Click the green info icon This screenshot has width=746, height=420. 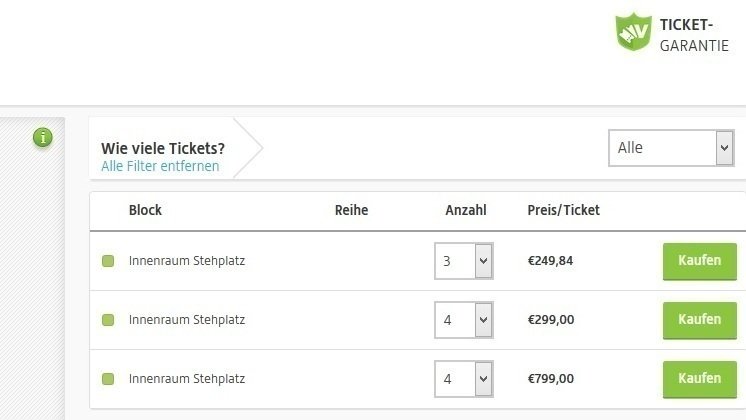pyautogui.click(x=42, y=138)
